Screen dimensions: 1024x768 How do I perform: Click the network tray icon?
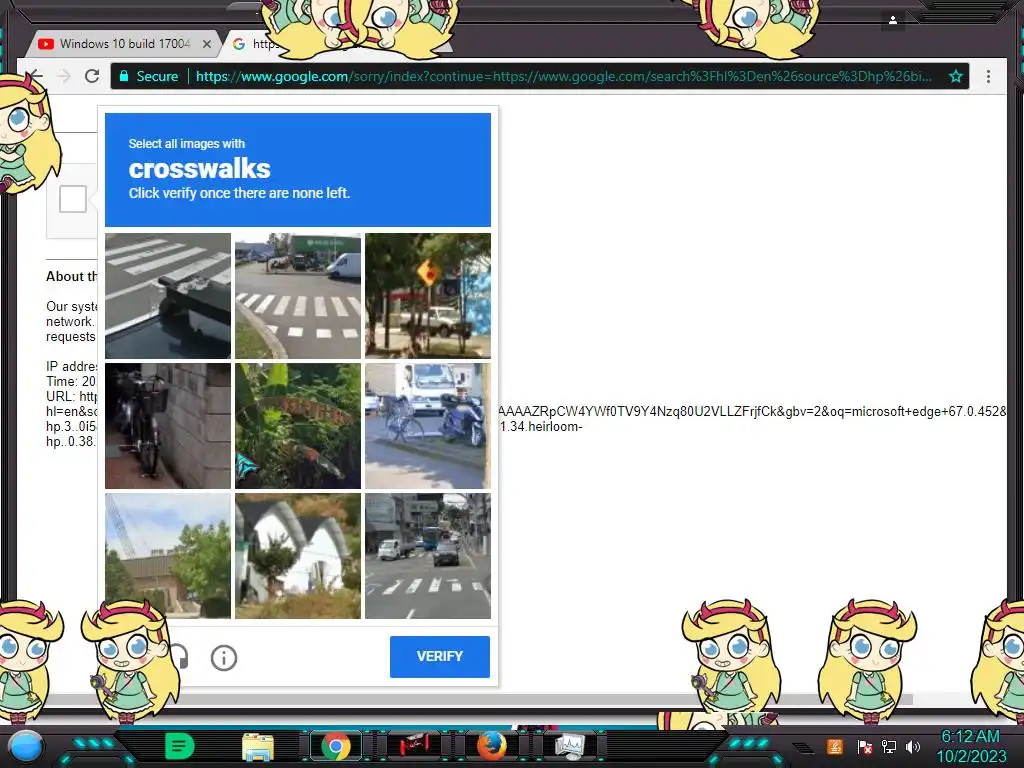[x=889, y=746]
